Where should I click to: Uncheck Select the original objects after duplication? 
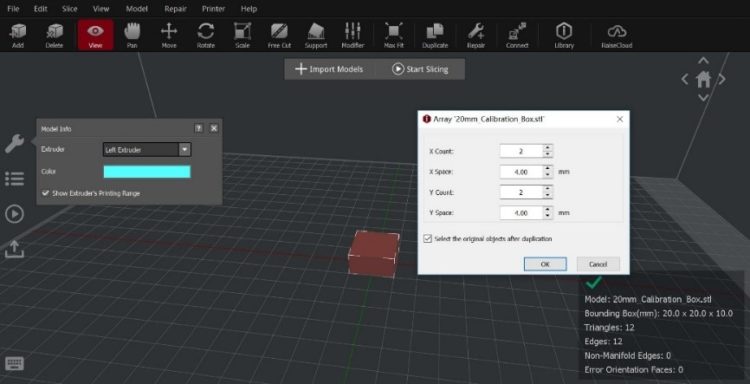click(x=428, y=238)
